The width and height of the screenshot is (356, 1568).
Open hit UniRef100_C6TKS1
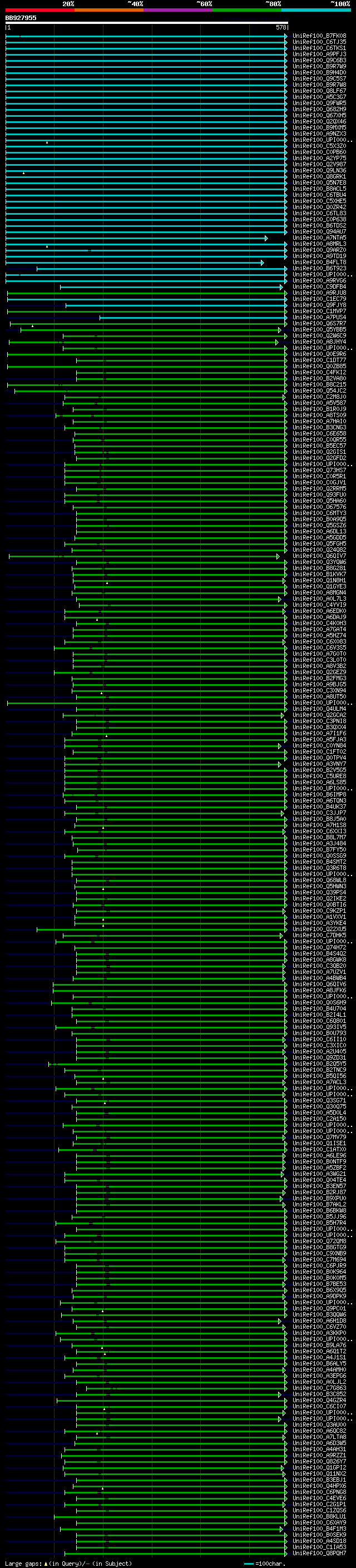319,48
